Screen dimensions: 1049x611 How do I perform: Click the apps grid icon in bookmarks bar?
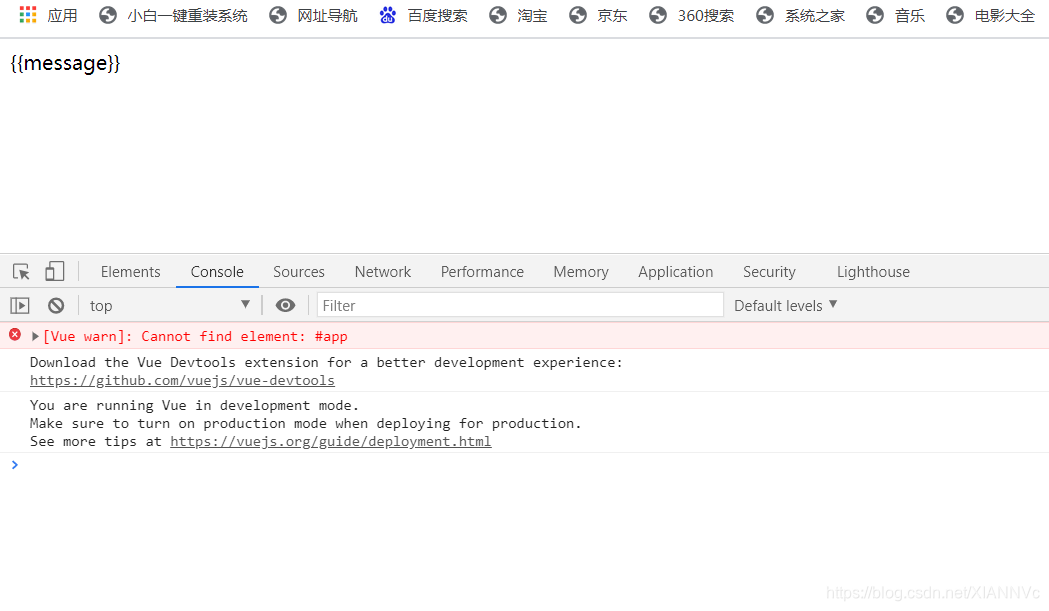tap(27, 15)
